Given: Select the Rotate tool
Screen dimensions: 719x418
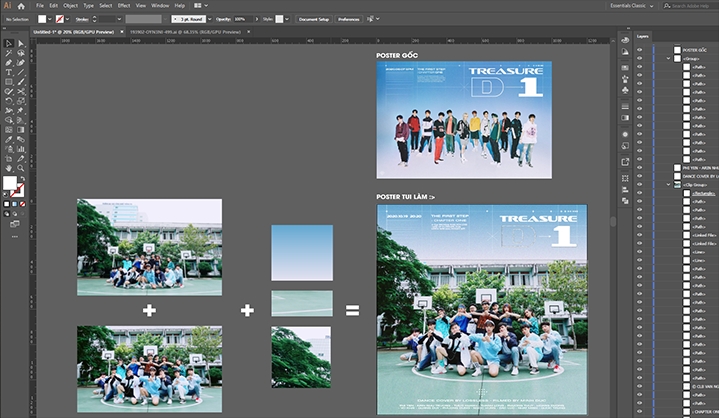Looking at the screenshot, I should coord(9,101).
